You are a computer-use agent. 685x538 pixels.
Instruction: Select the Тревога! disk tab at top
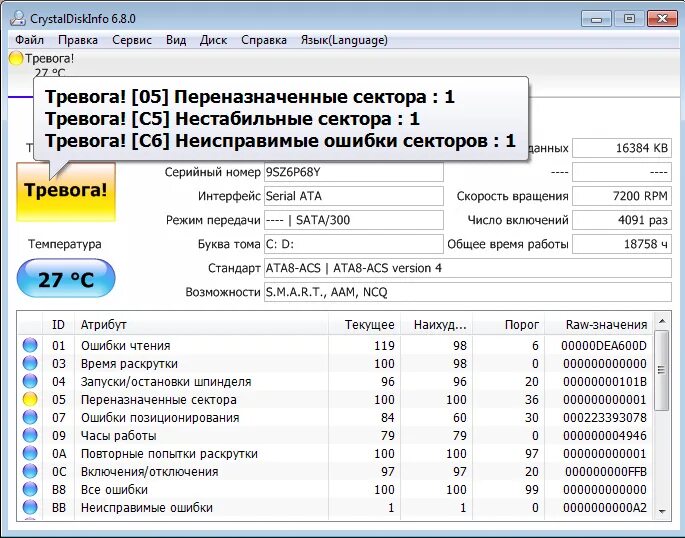click(x=42, y=65)
